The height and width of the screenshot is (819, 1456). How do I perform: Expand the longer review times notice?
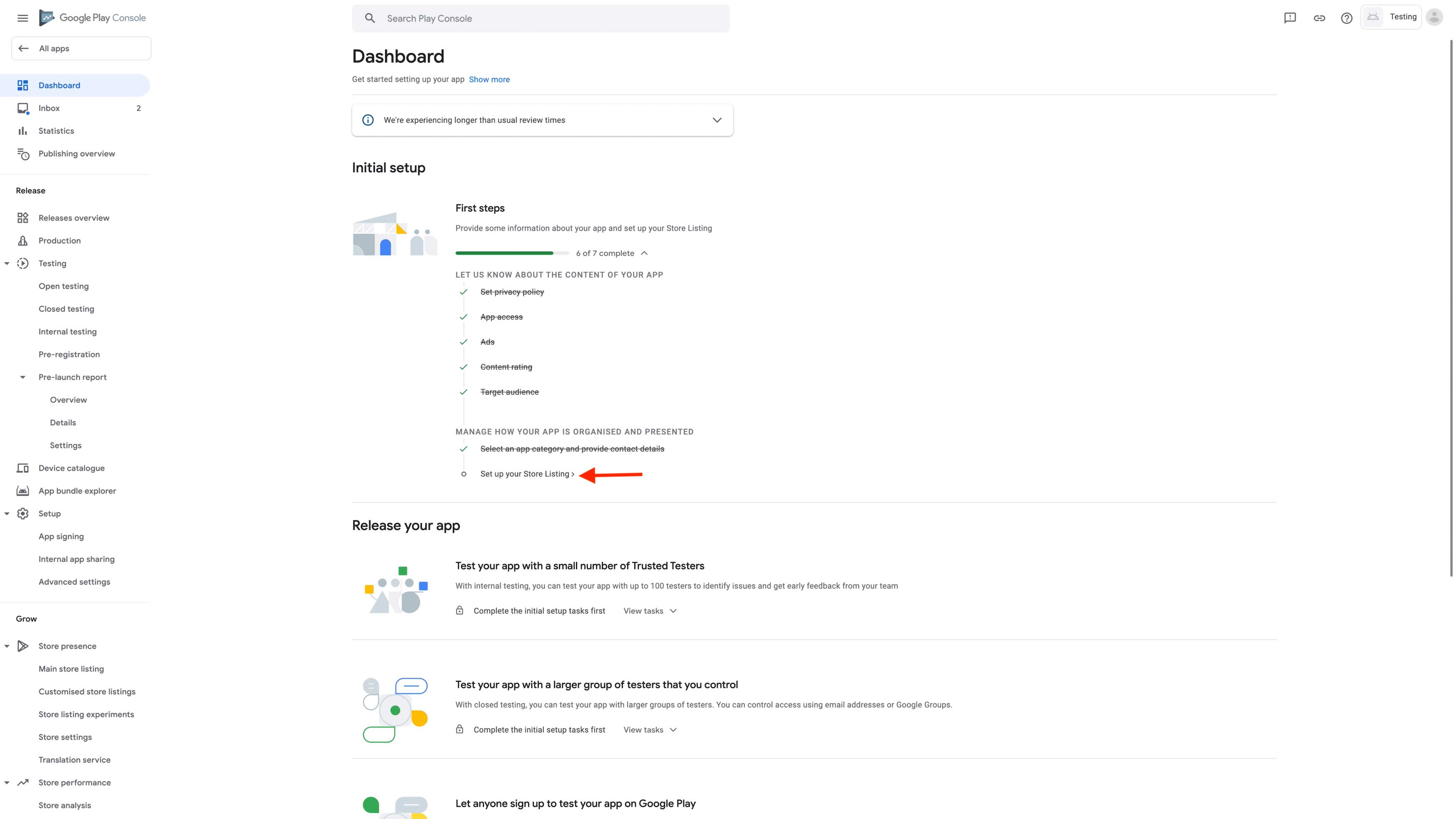coord(717,120)
